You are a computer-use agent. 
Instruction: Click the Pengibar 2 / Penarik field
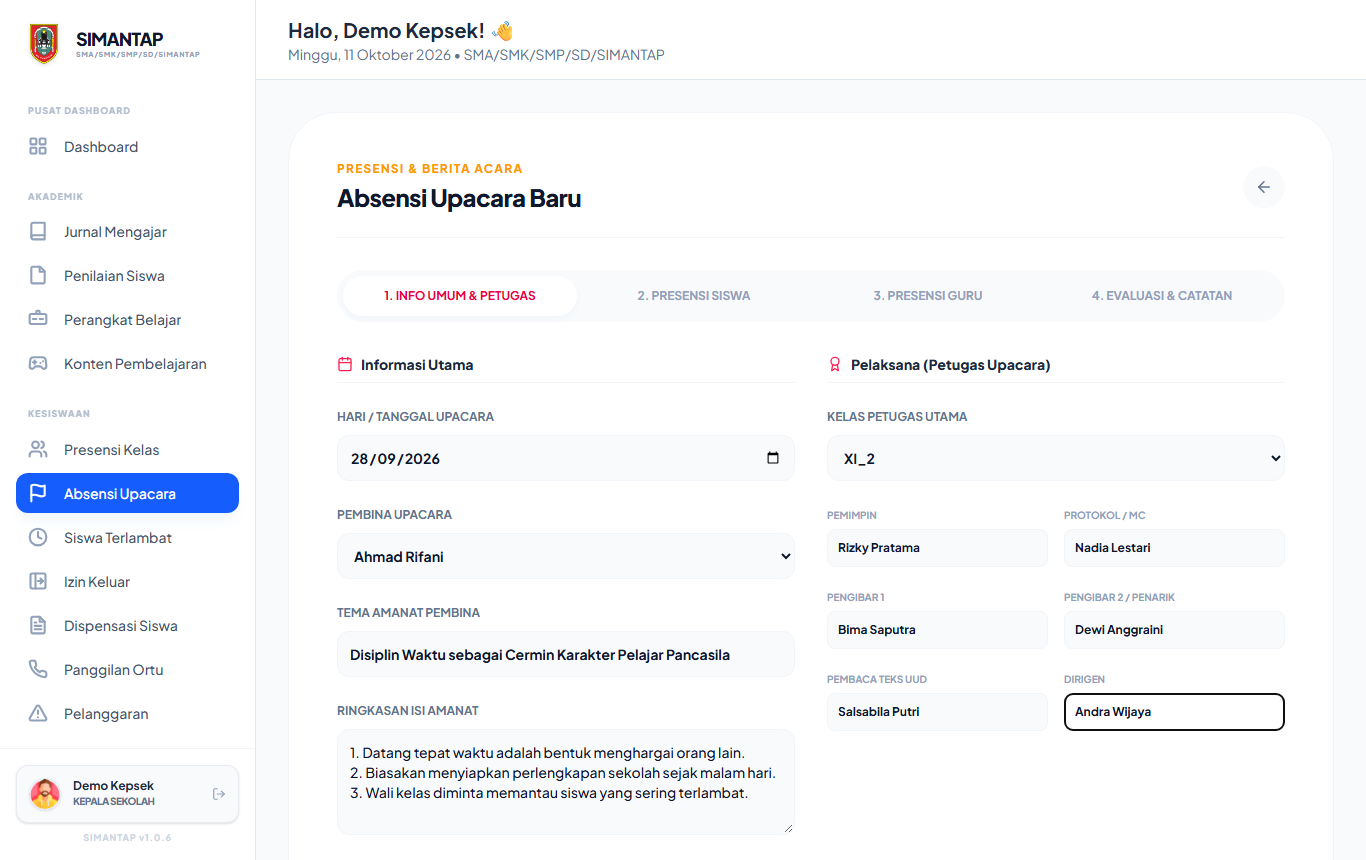pos(1174,630)
